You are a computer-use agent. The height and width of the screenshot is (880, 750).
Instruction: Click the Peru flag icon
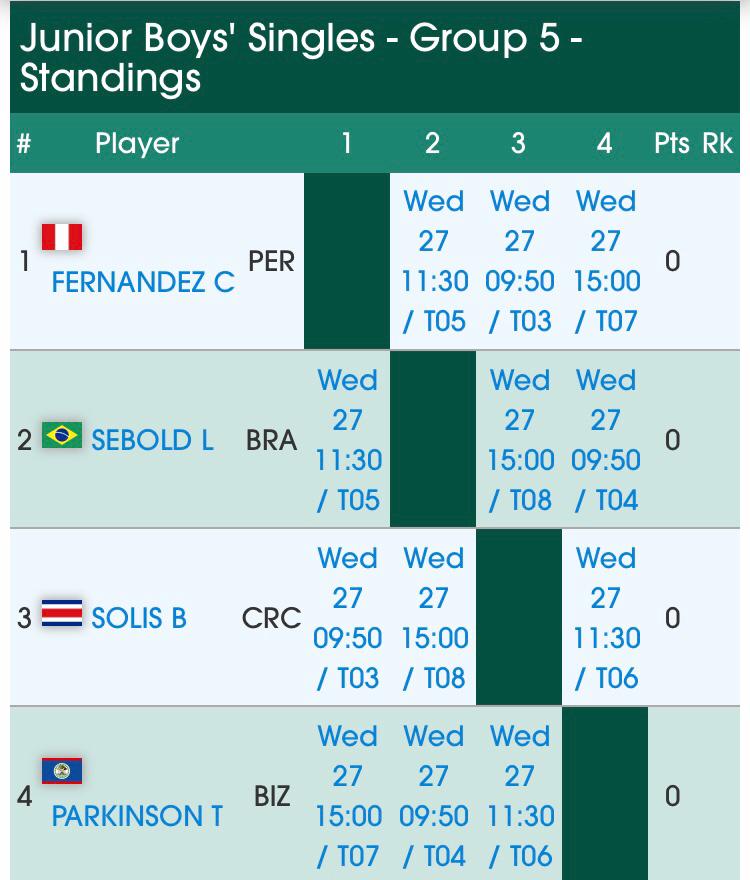(62, 237)
